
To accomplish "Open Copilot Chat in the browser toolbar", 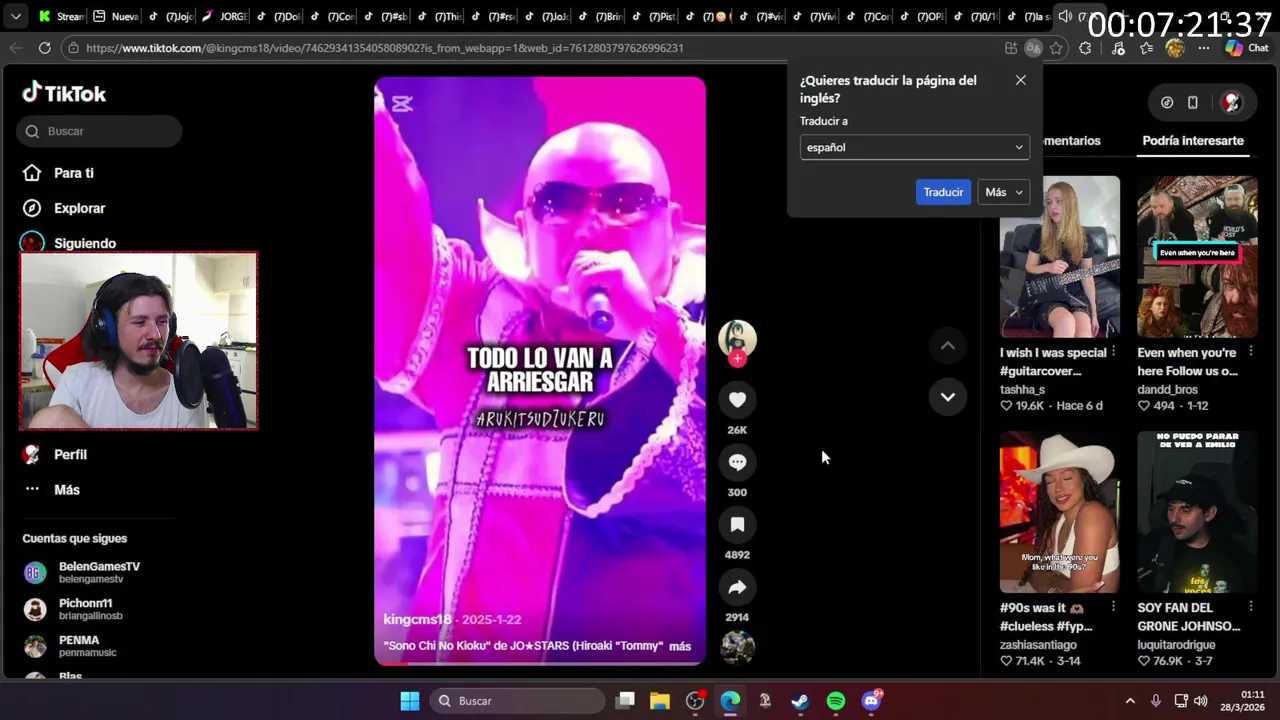I will tap(1246, 48).
